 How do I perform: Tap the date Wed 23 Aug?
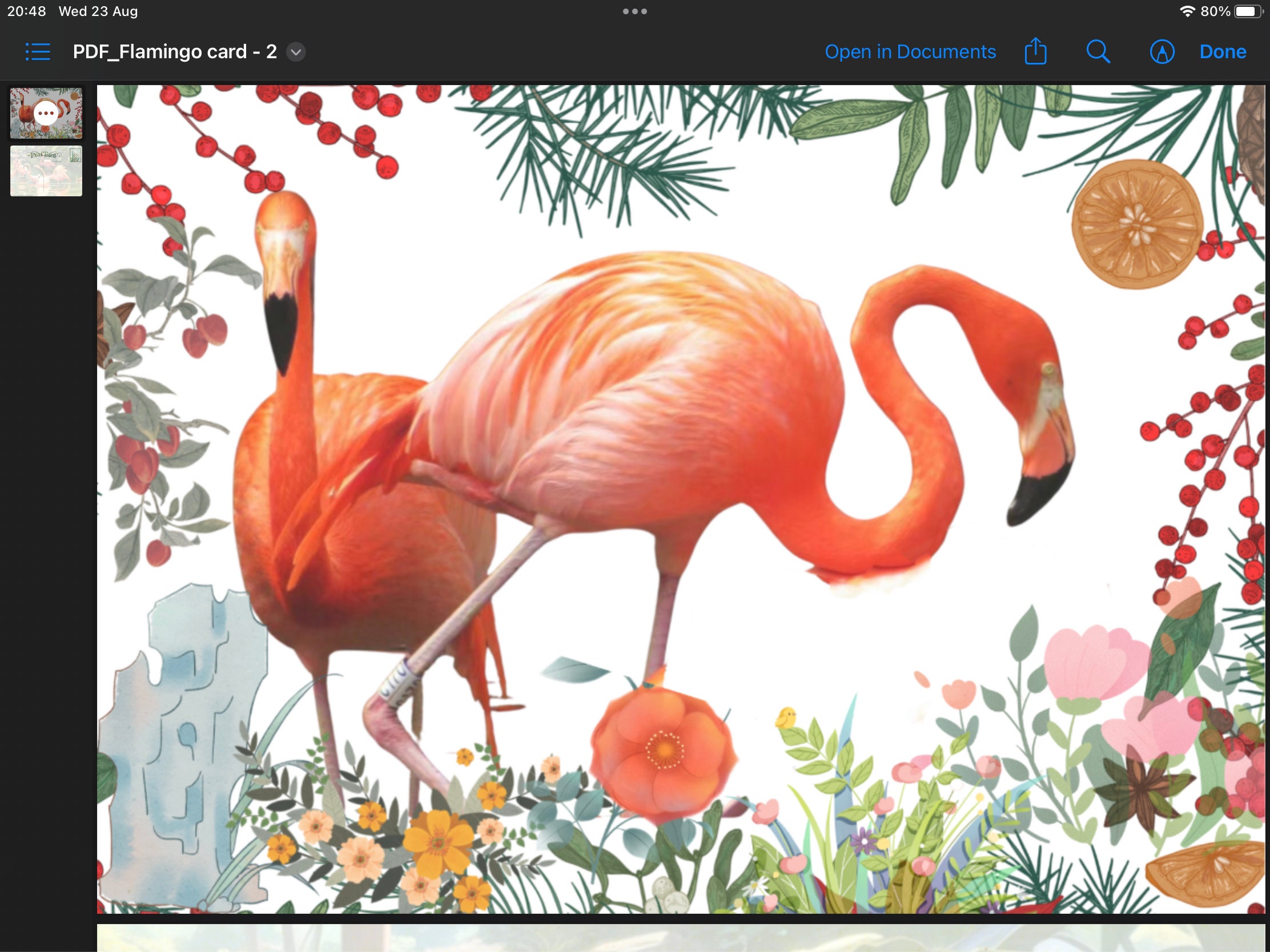coord(98,10)
